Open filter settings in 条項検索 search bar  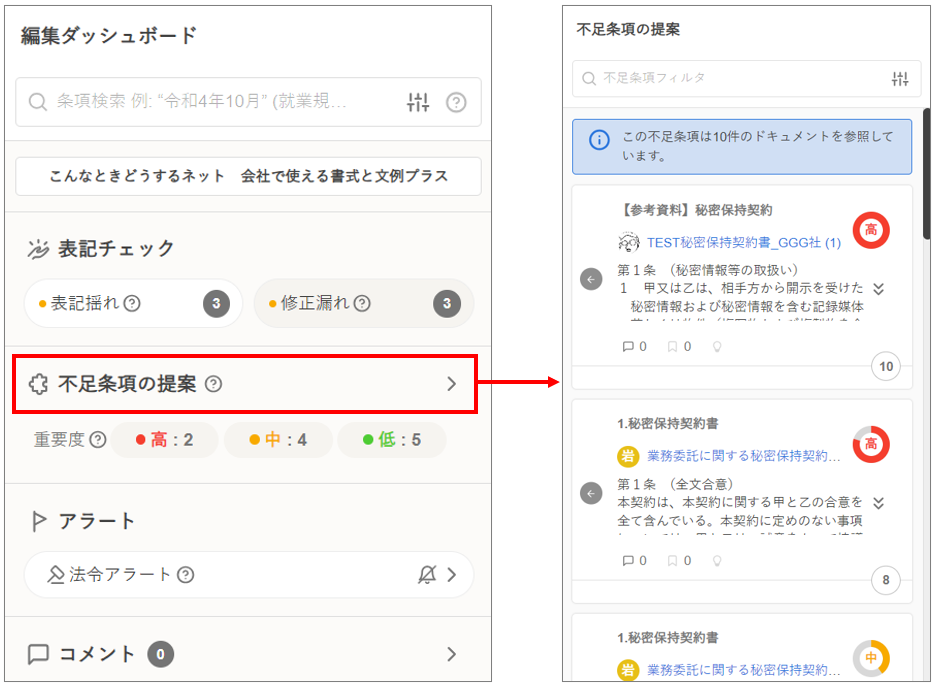tap(418, 102)
